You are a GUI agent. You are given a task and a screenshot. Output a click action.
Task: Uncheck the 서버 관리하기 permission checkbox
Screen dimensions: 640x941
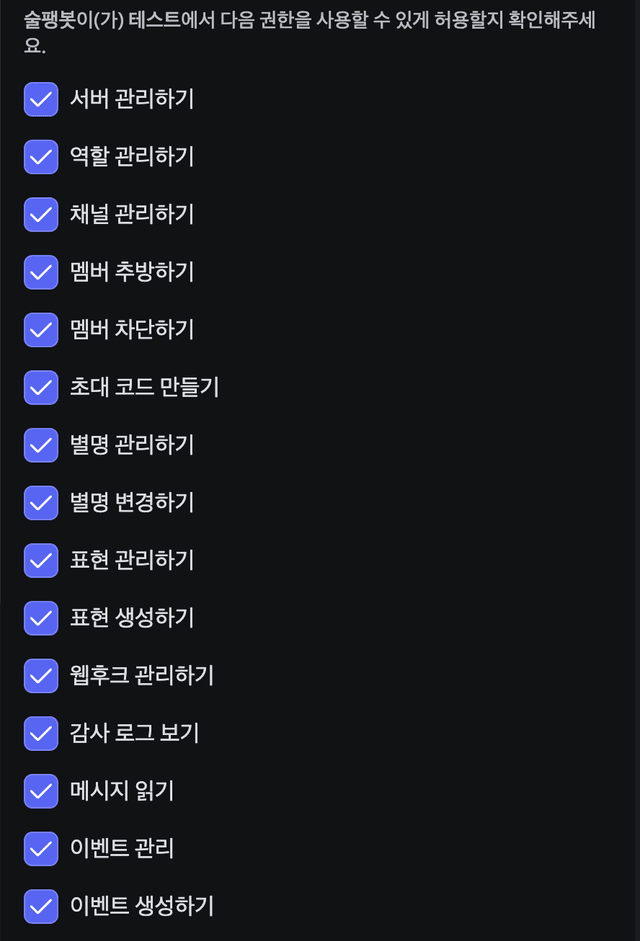[x=41, y=99]
